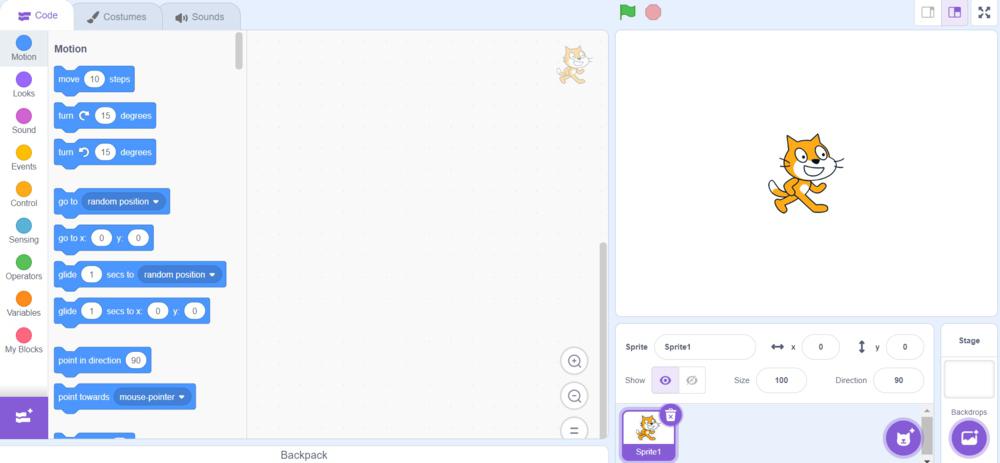This screenshot has height=463, width=1000.
Task: Click the sprite x position field
Action: click(820, 347)
